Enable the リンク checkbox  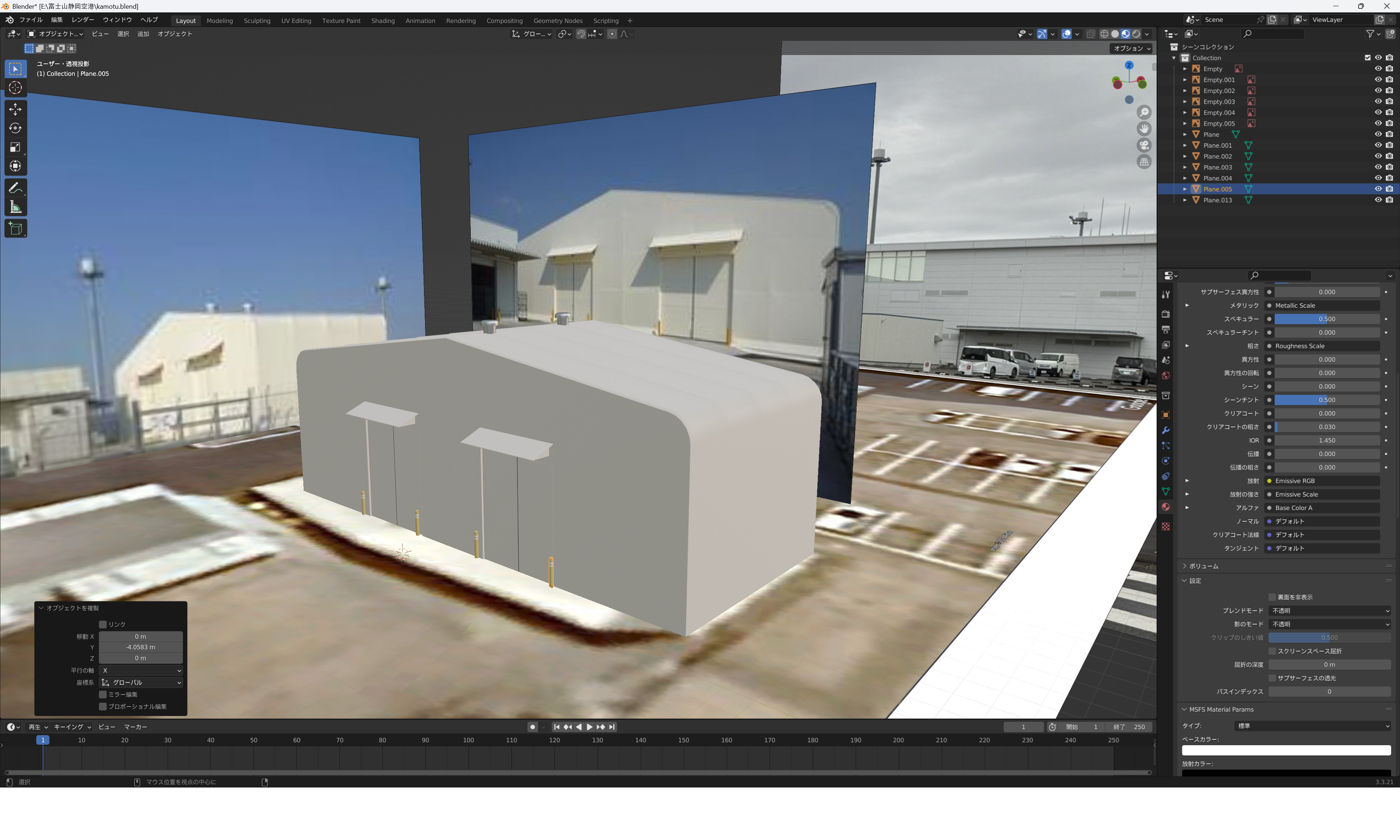(x=103, y=624)
